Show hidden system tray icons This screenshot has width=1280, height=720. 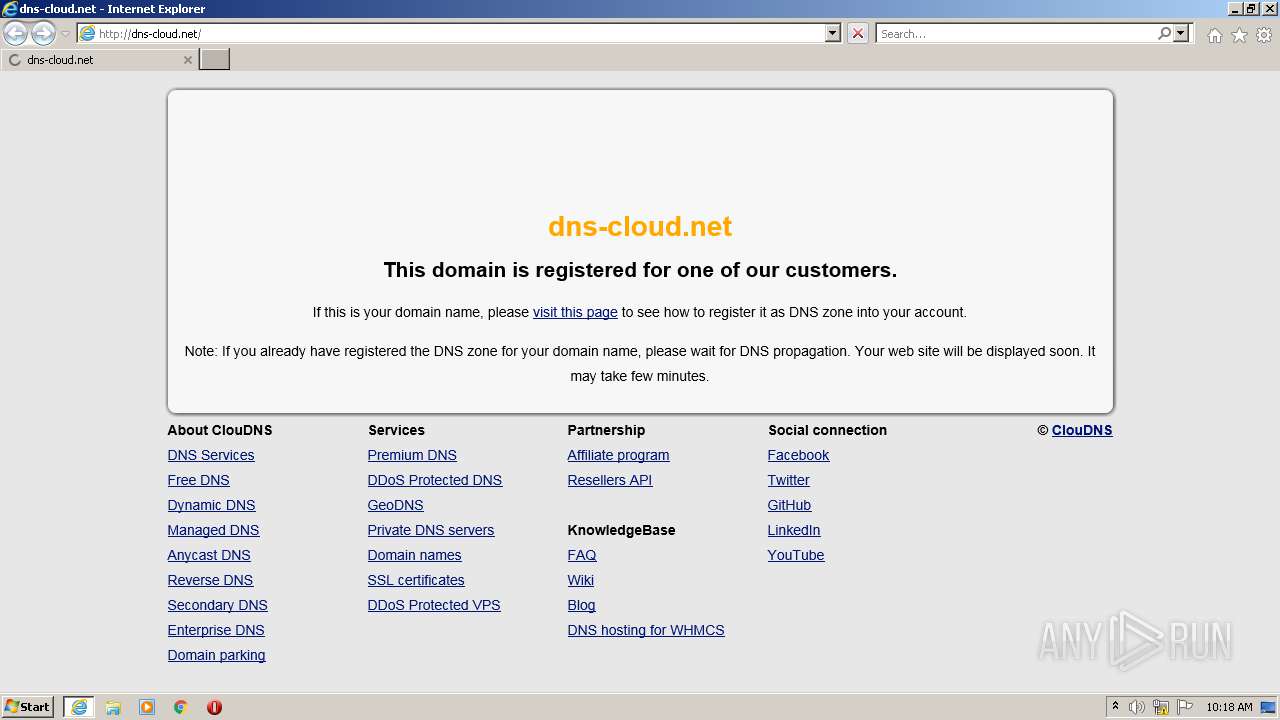(1115, 707)
